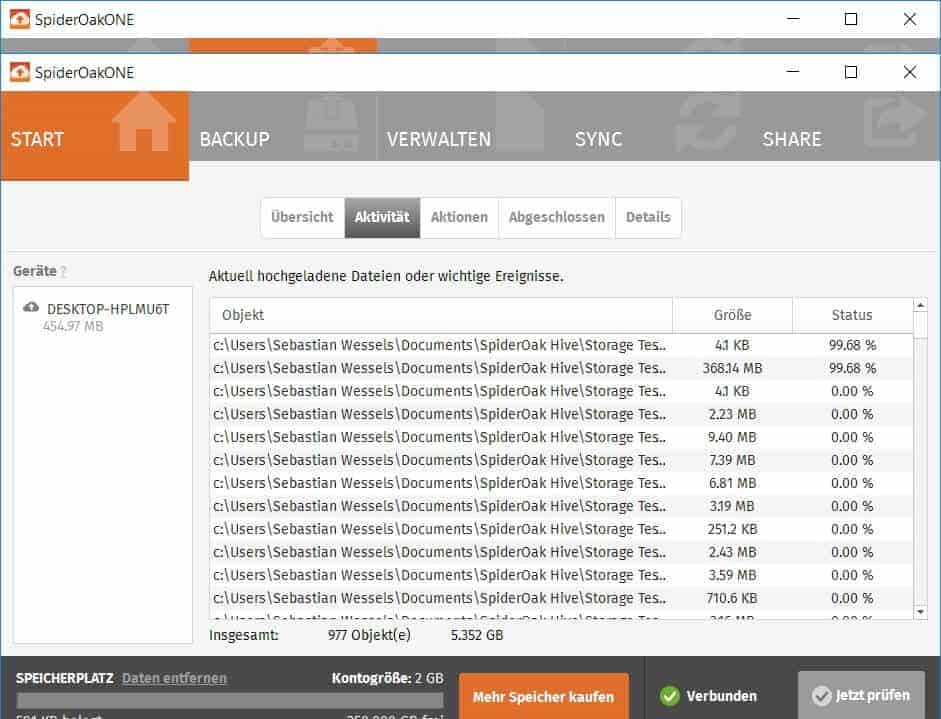941x719 pixels.
Task: Switch to the Aktionen sub-tab
Action: click(x=459, y=217)
